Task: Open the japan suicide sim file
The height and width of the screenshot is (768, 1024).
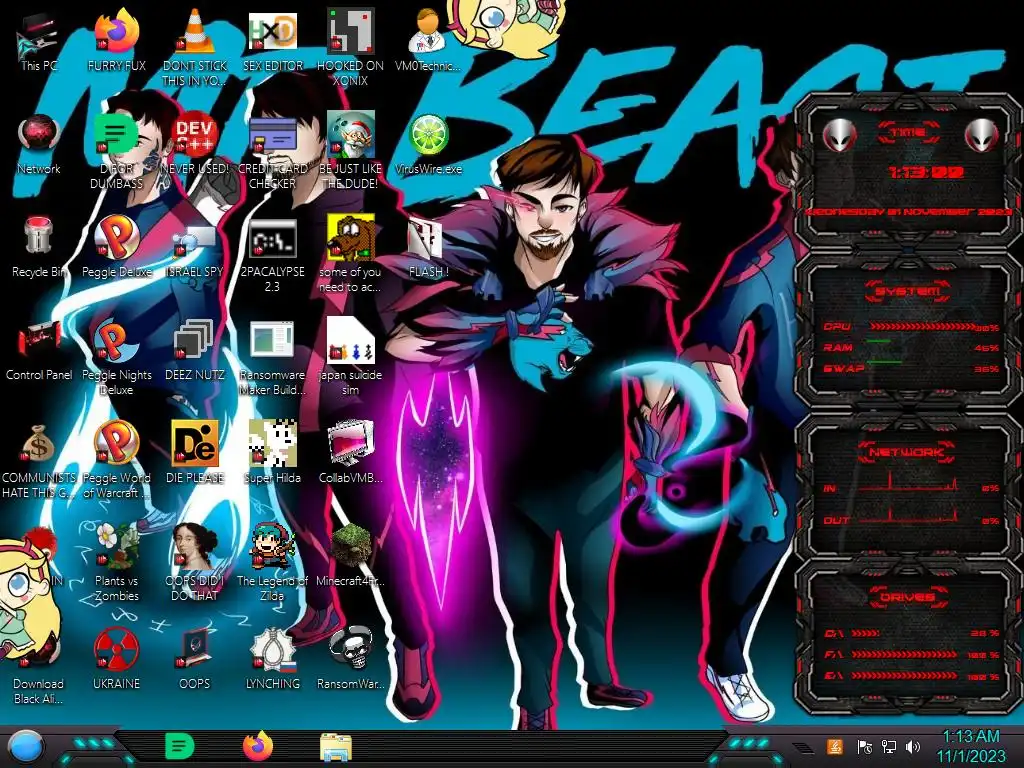Action: (x=350, y=357)
